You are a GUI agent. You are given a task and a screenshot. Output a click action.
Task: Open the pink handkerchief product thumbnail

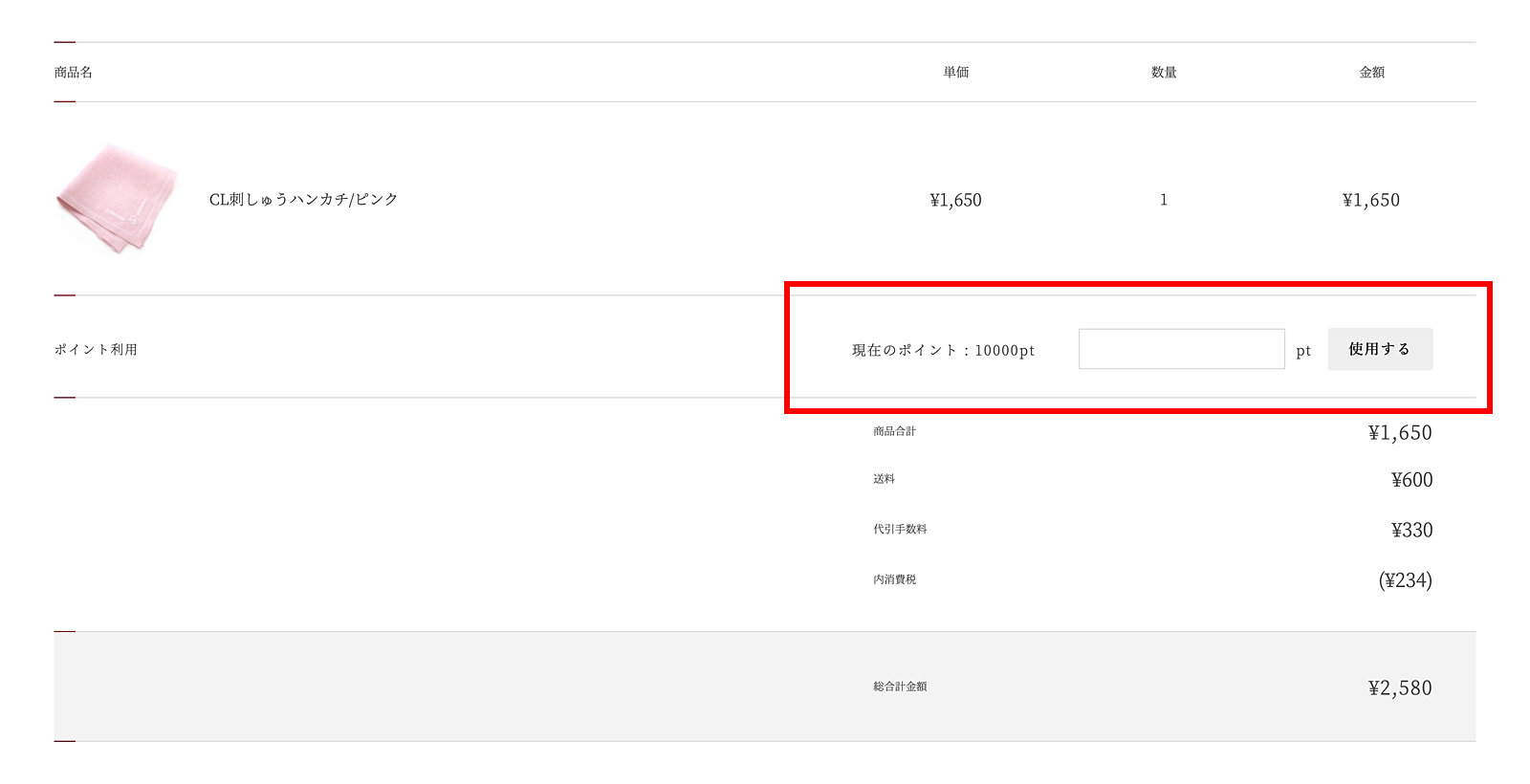117,199
